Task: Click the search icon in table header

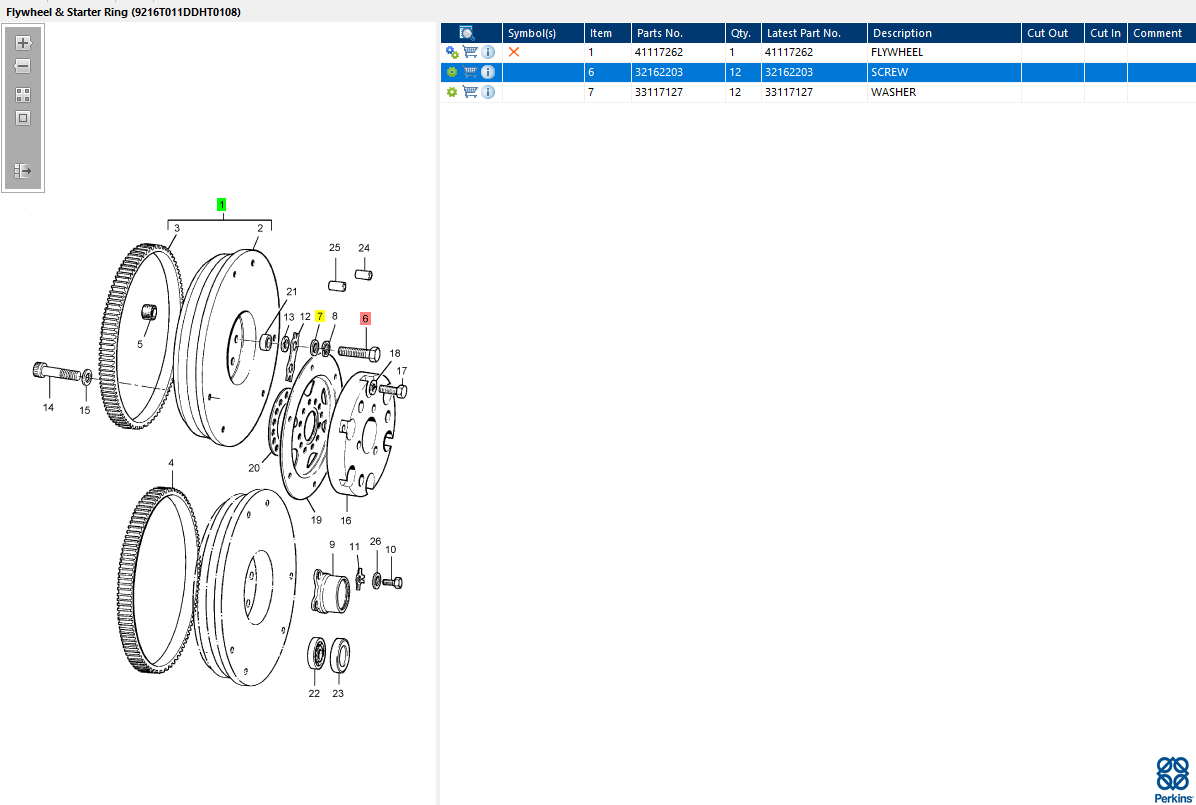Action: click(467, 33)
